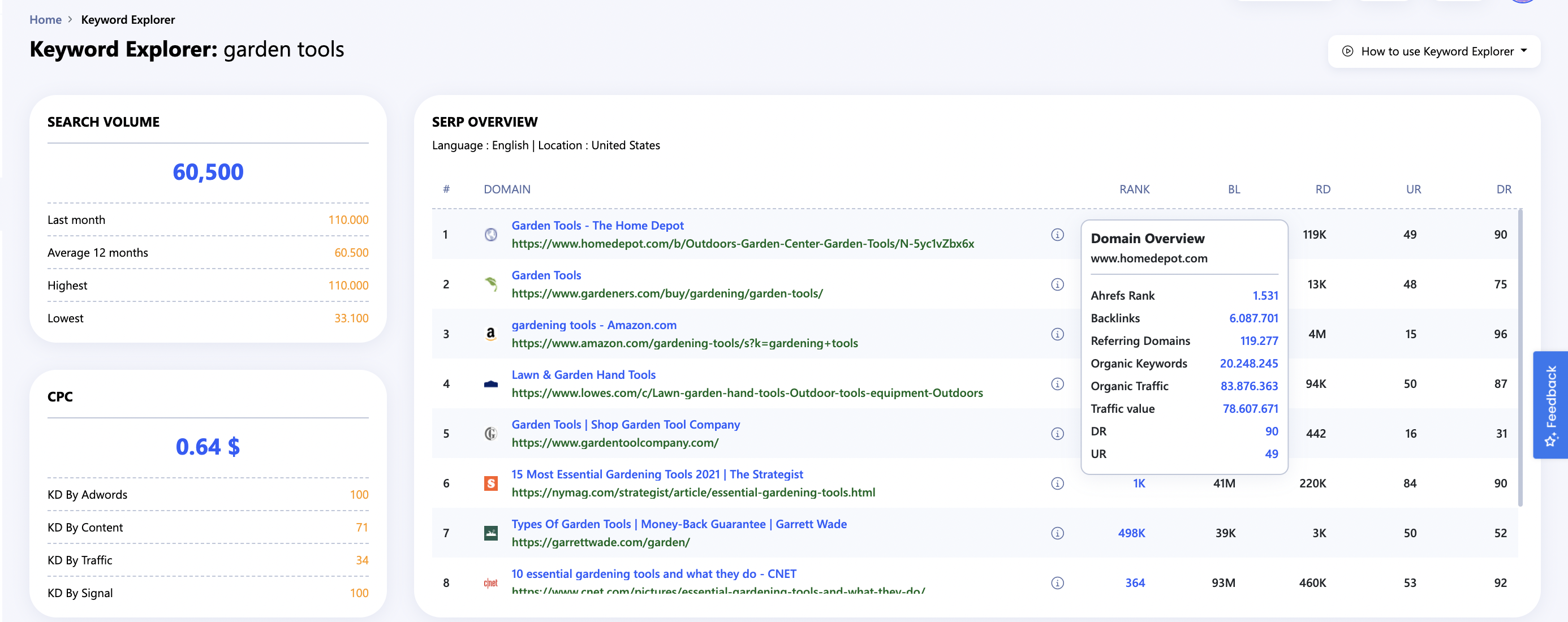
Task: Click the info icon for Lowes row
Action: [x=1057, y=384]
